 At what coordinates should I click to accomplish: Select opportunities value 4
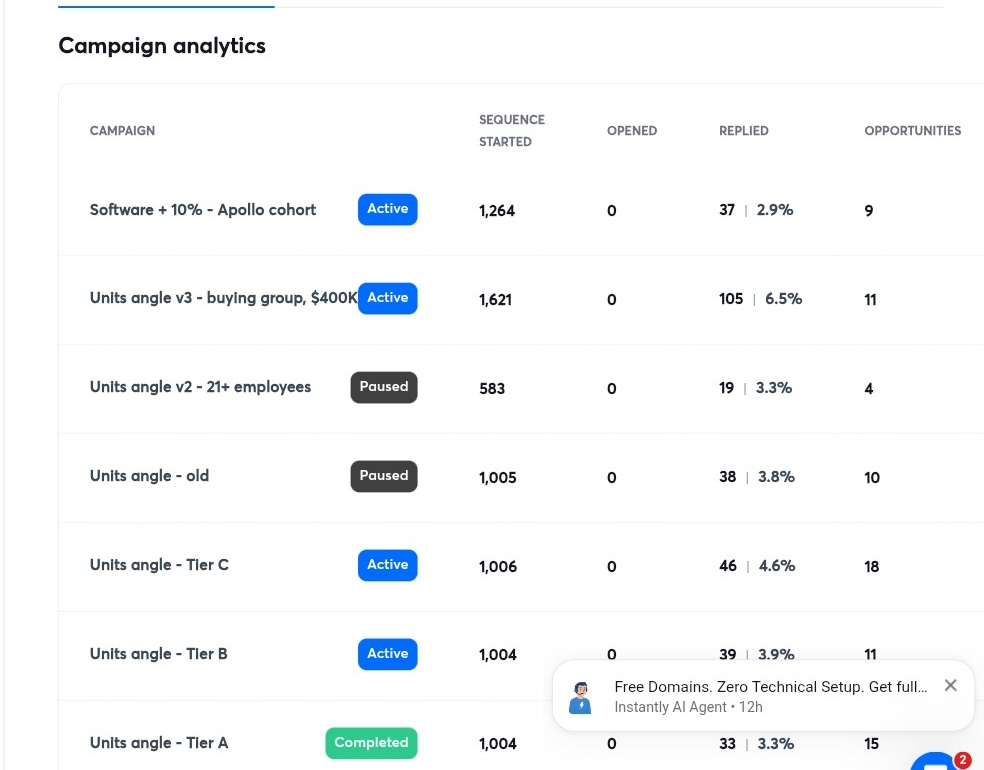(869, 389)
